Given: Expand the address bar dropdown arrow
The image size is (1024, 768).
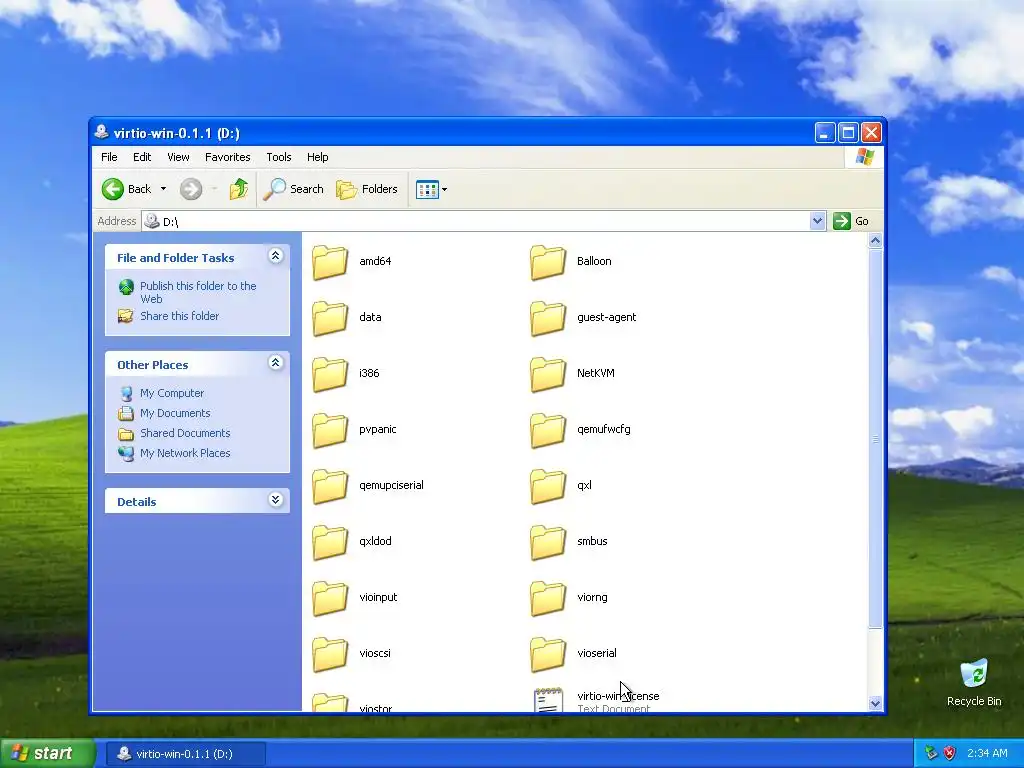Looking at the screenshot, I should [817, 221].
